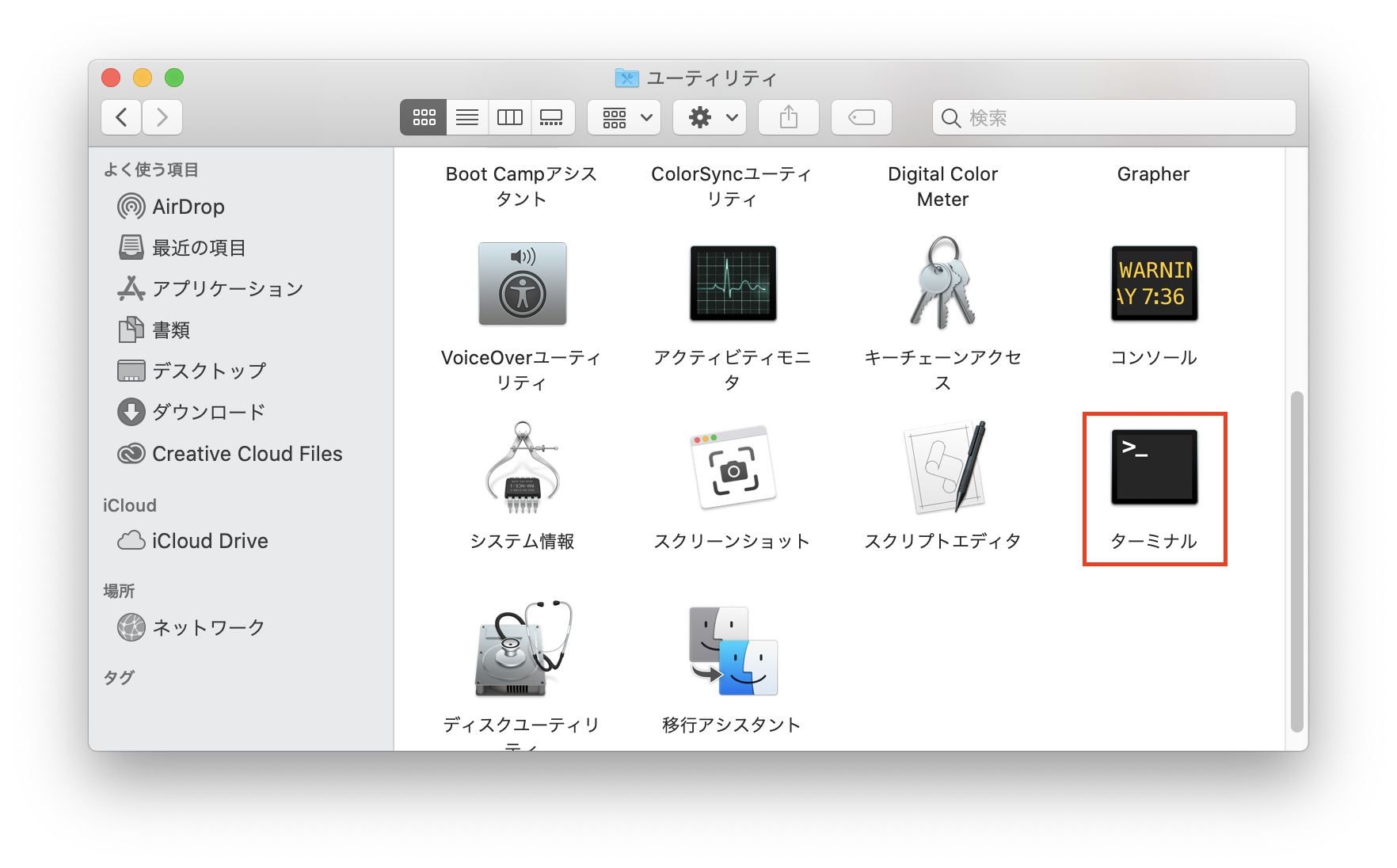Click the コンソール name label
Viewport: 1397px width, 868px height.
(1154, 357)
